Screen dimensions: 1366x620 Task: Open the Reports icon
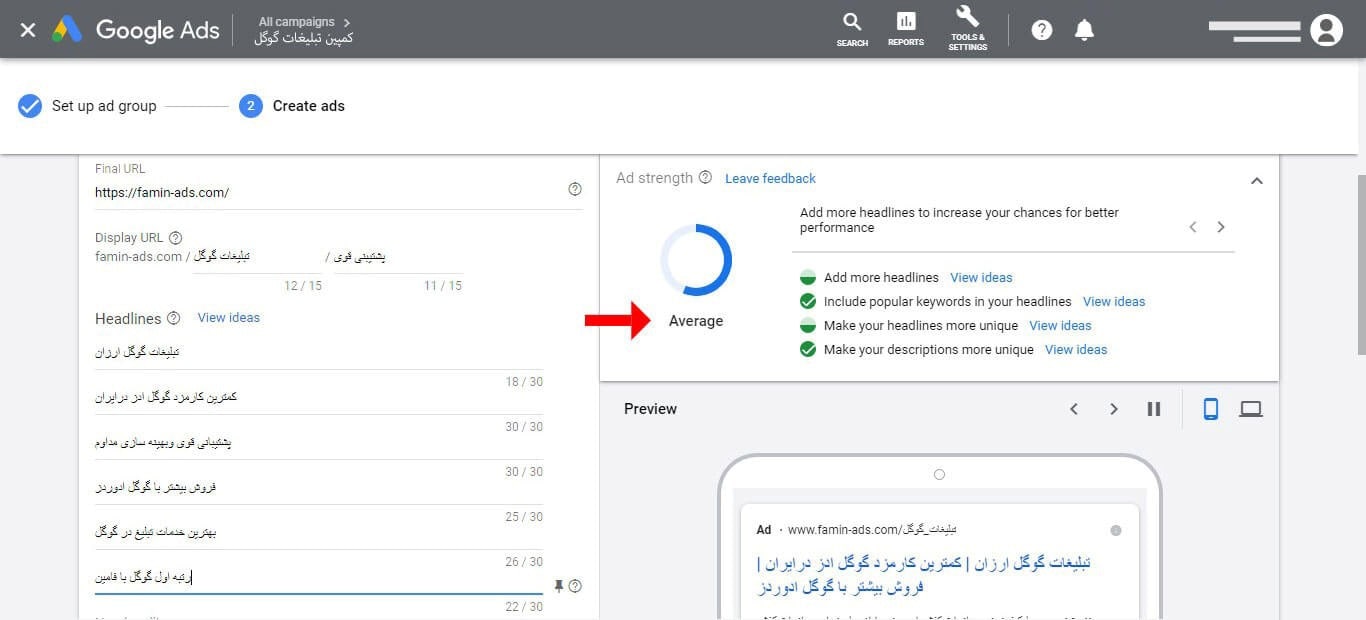[x=906, y=29]
